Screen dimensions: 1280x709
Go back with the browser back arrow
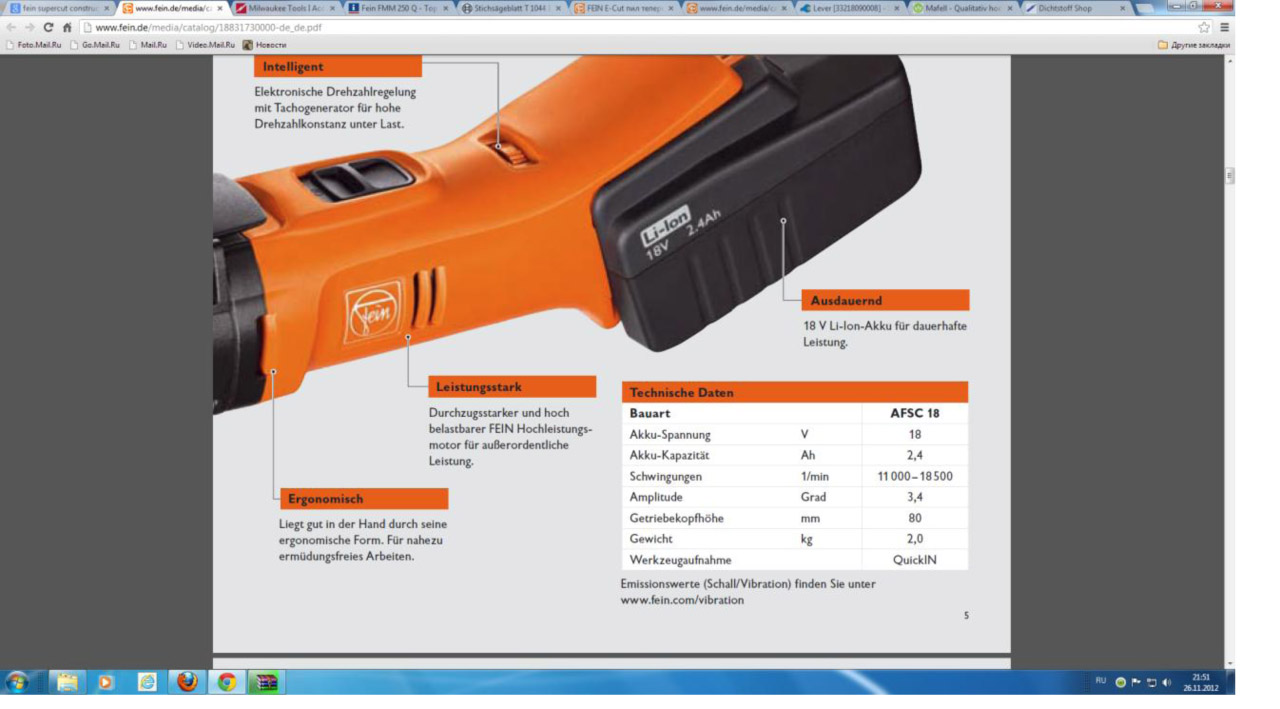pyautogui.click(x=12, y=28)
